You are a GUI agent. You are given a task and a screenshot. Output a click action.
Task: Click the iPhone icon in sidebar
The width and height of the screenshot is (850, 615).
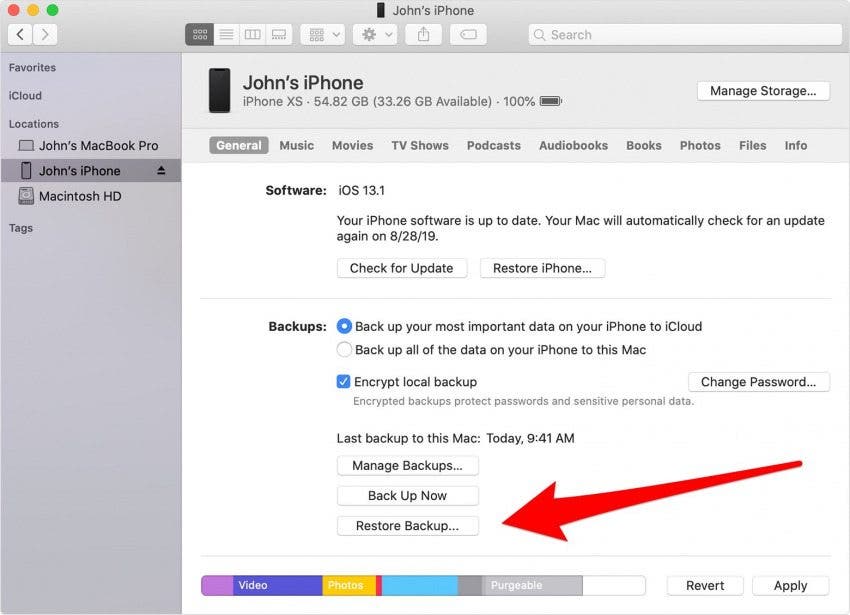coord(26,170)
